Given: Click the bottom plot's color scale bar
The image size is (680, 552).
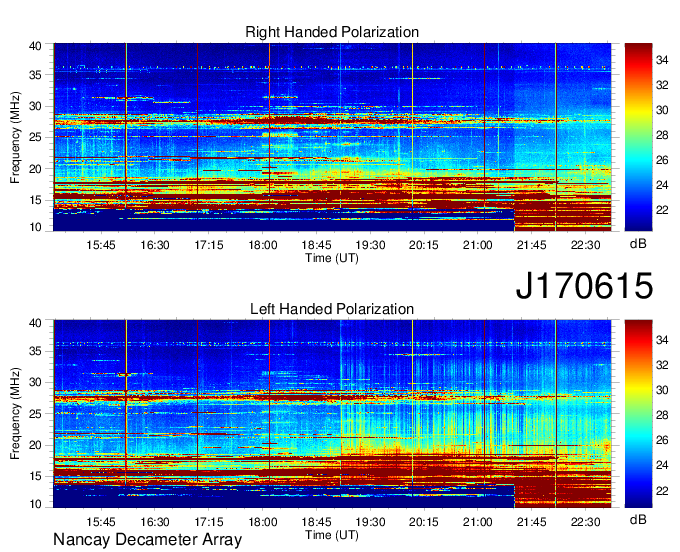Looking at the screenshot, I should [x=638, y=414].
